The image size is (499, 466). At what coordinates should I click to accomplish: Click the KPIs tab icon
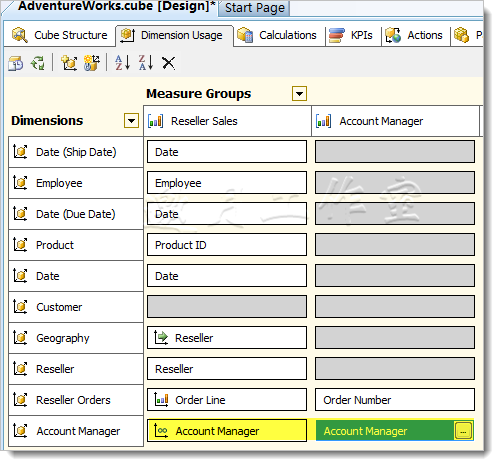(337, 35)
